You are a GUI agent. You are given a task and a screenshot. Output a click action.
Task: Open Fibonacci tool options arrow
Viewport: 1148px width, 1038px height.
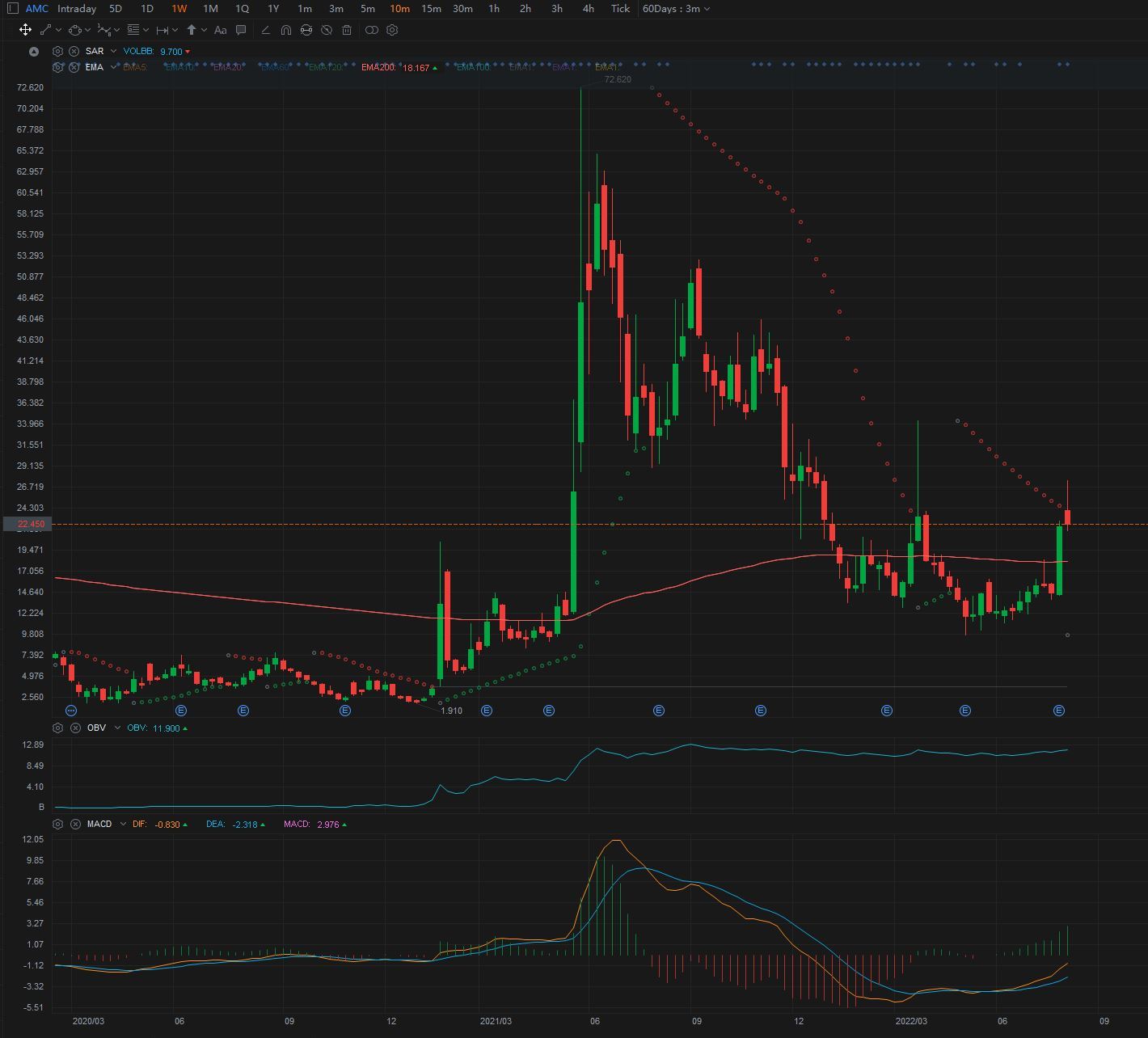click(x=146, y=30)
